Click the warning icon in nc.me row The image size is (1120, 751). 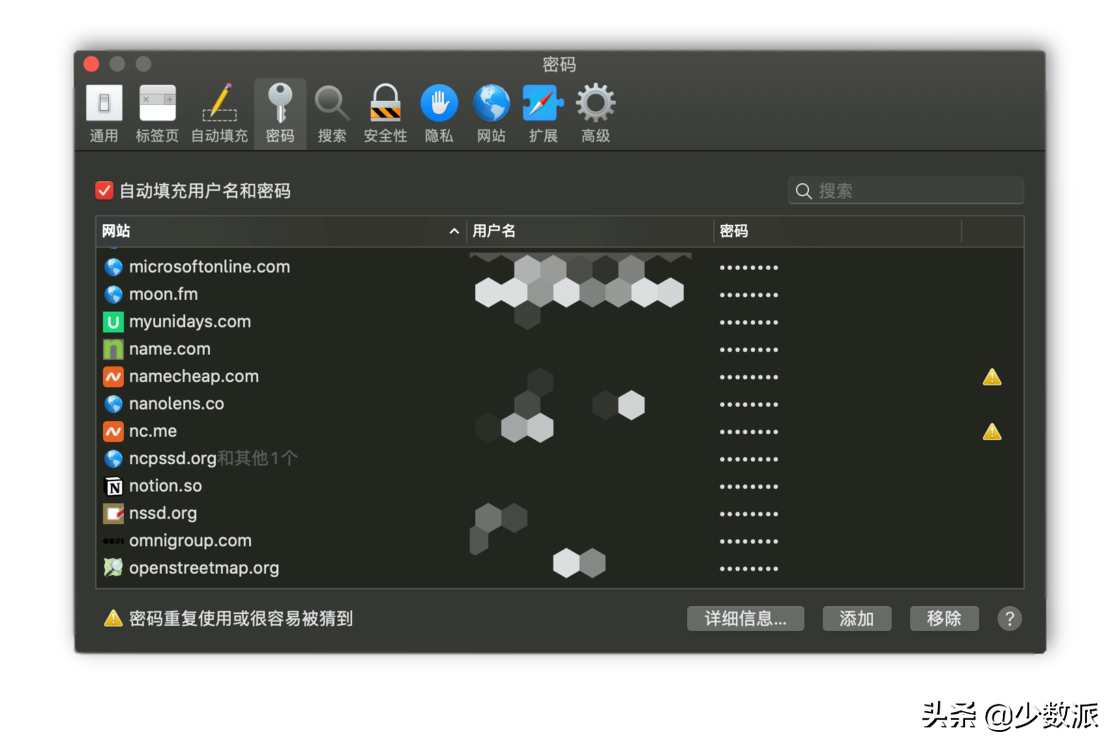click(992, 432)
